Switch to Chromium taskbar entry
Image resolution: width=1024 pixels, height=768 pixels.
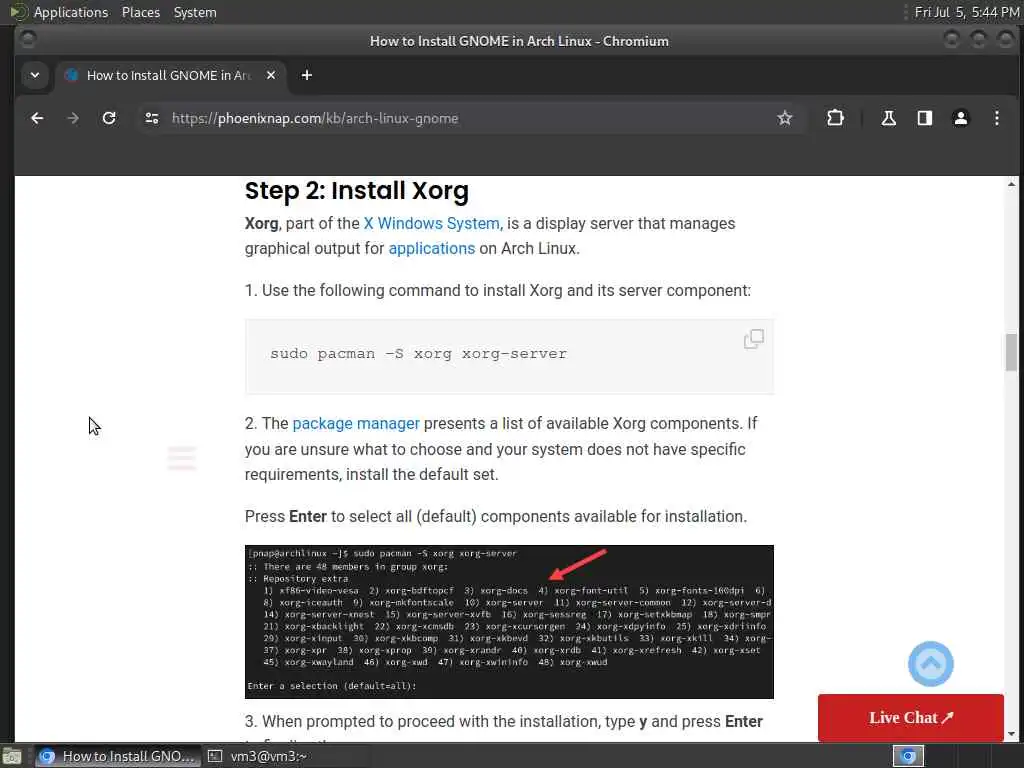coord(118,756)
